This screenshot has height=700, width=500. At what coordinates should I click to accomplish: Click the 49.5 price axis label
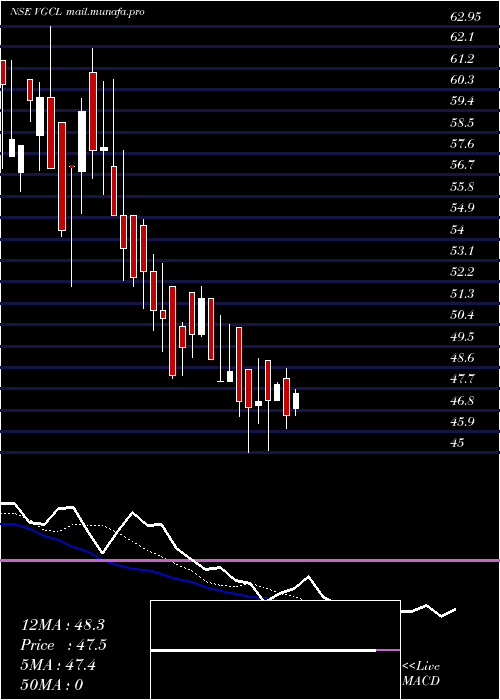tap(462, 337)
